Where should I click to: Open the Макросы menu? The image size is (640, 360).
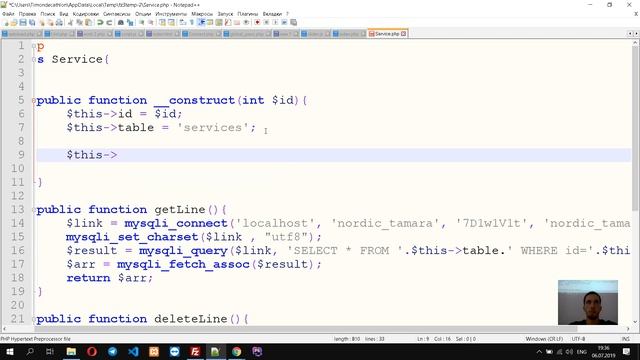[202, 14]
